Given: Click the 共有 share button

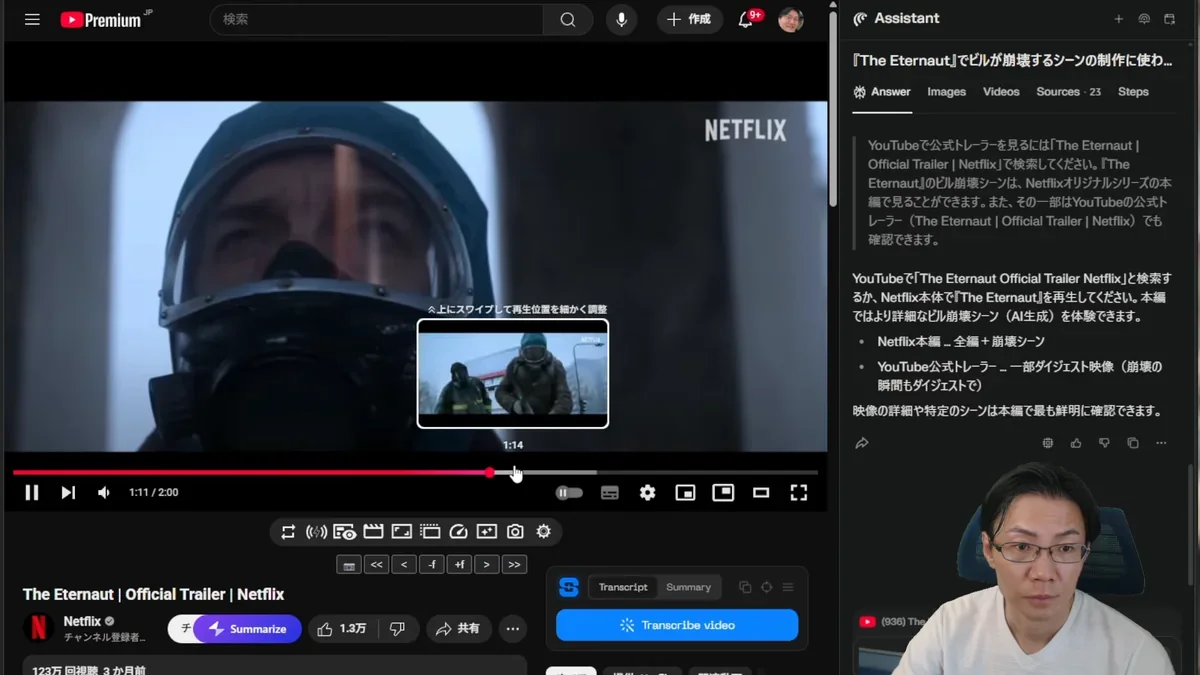Looking at the screenshot, I should point(459,629).
